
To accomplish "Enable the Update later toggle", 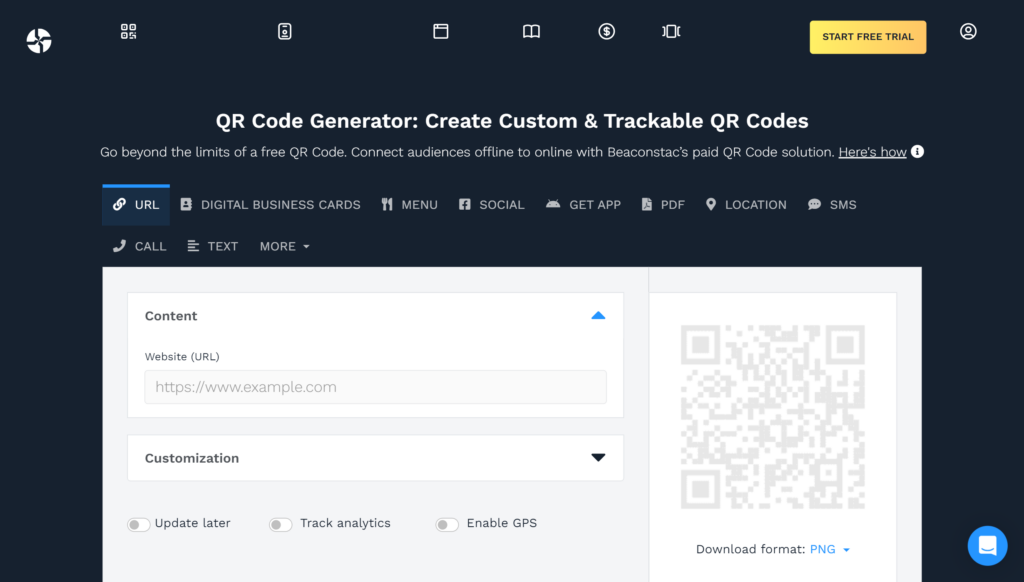I will pyautogui.click(x=138, y=523).
